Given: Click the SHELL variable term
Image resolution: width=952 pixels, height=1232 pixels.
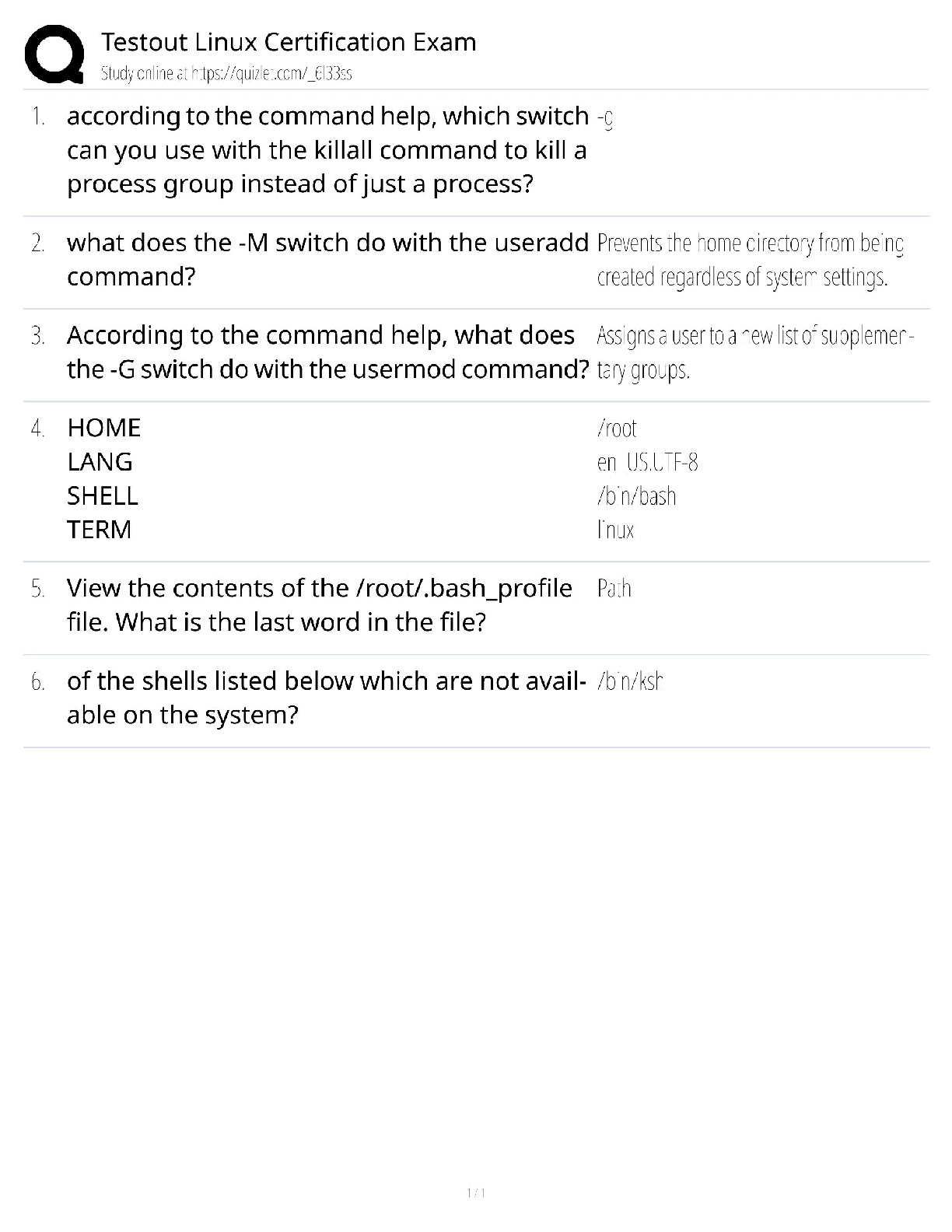Looking at the screenshot, I should pyautogui.click(x=103, y=496).
